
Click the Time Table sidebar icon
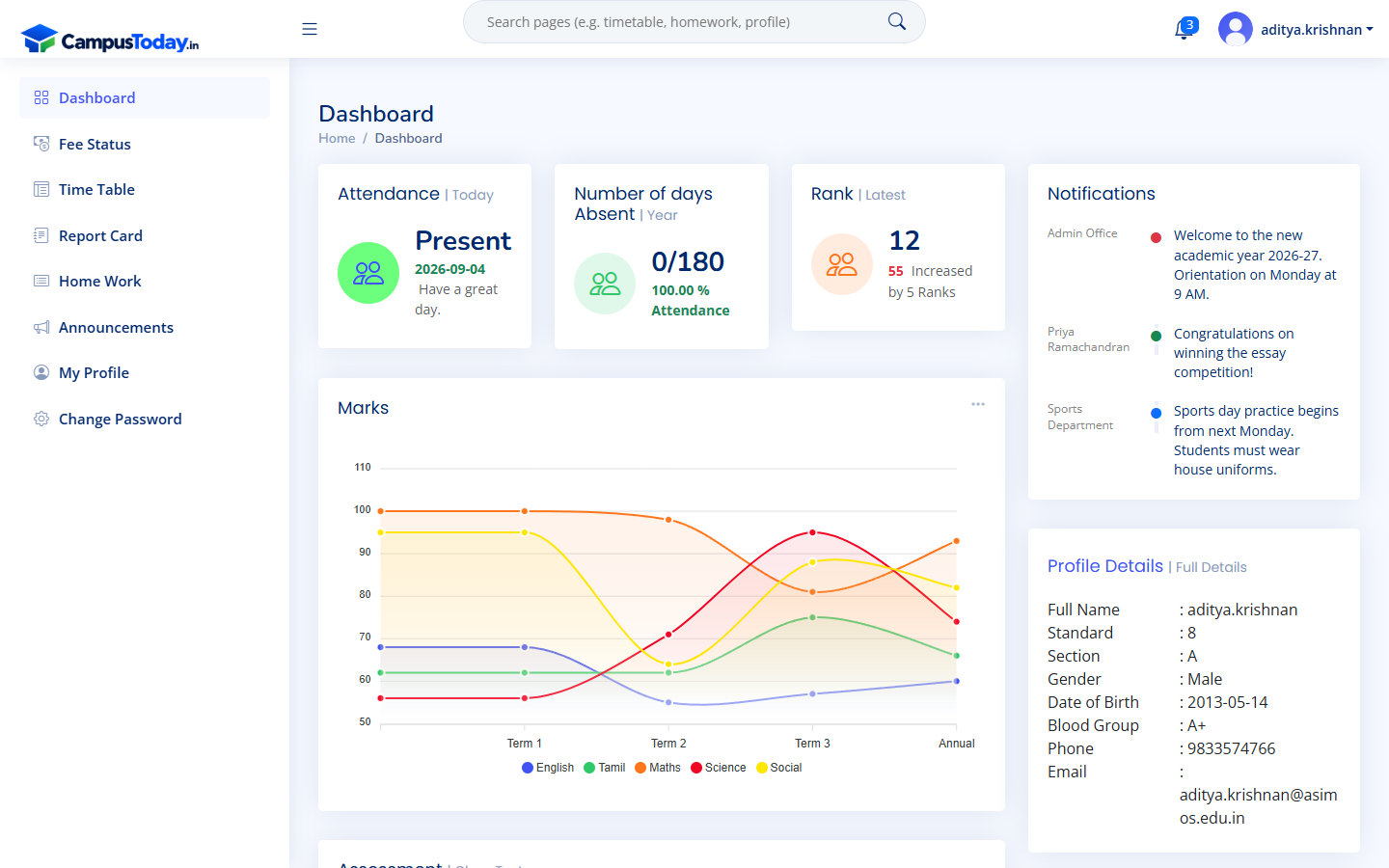tap(41, 189)
